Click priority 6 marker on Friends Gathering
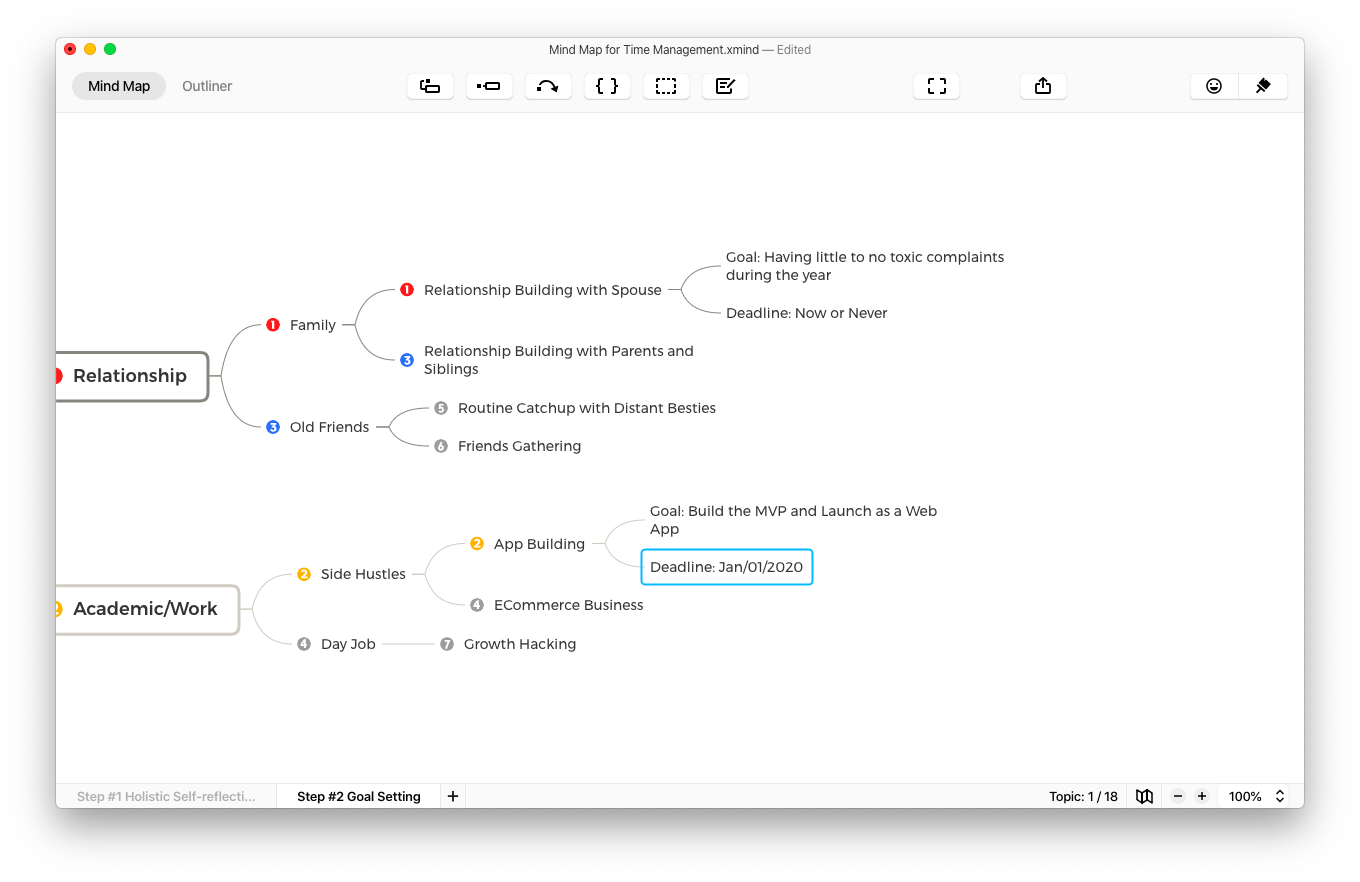 tap(441, 446)
